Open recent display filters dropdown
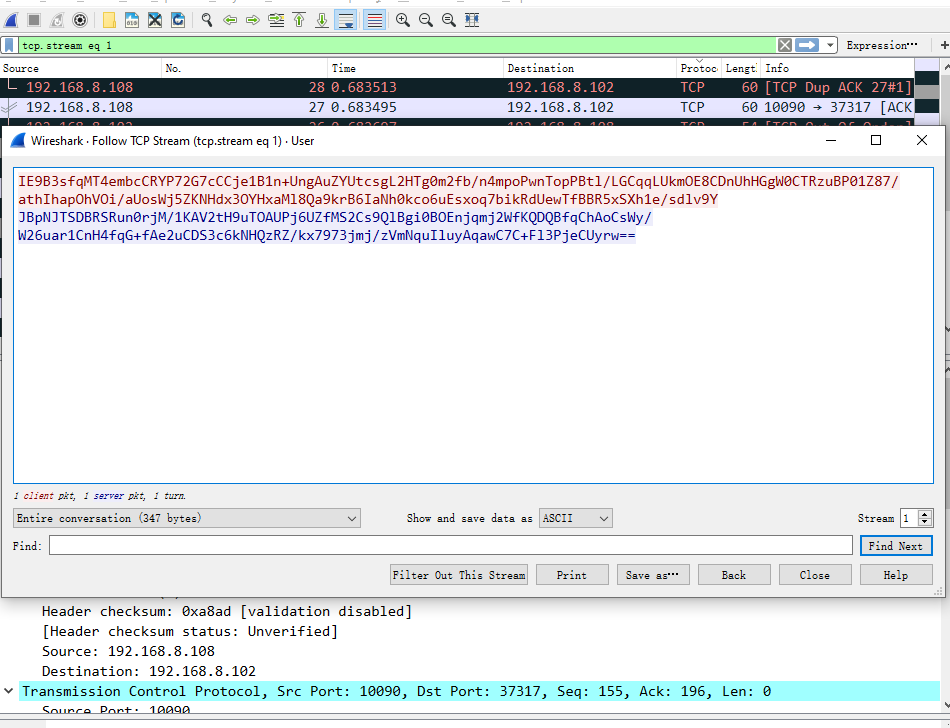This screenshot has width=950, height=728. (829, 45)
